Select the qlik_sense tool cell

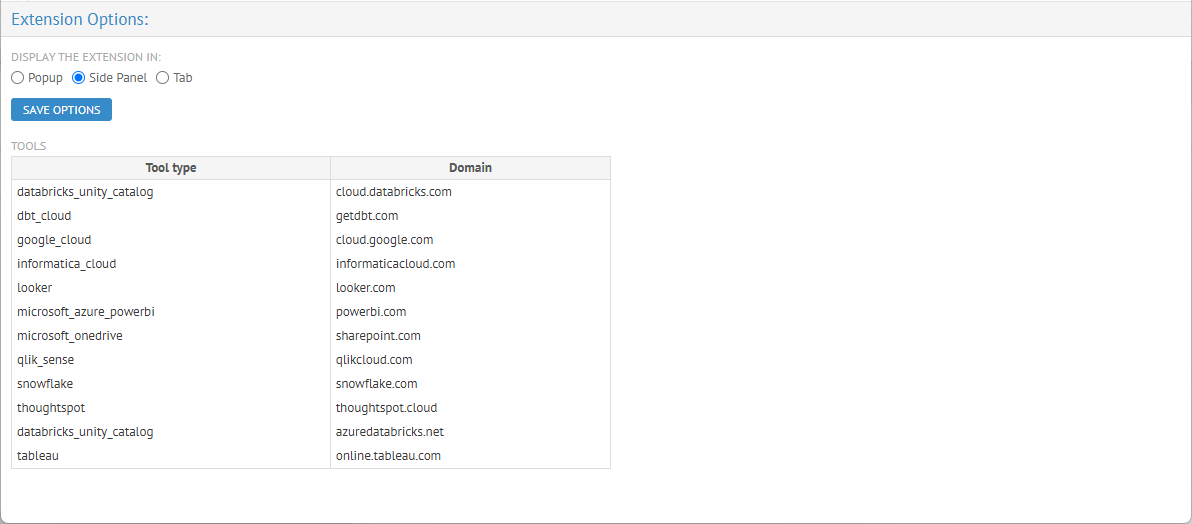[x=46, y=360]
